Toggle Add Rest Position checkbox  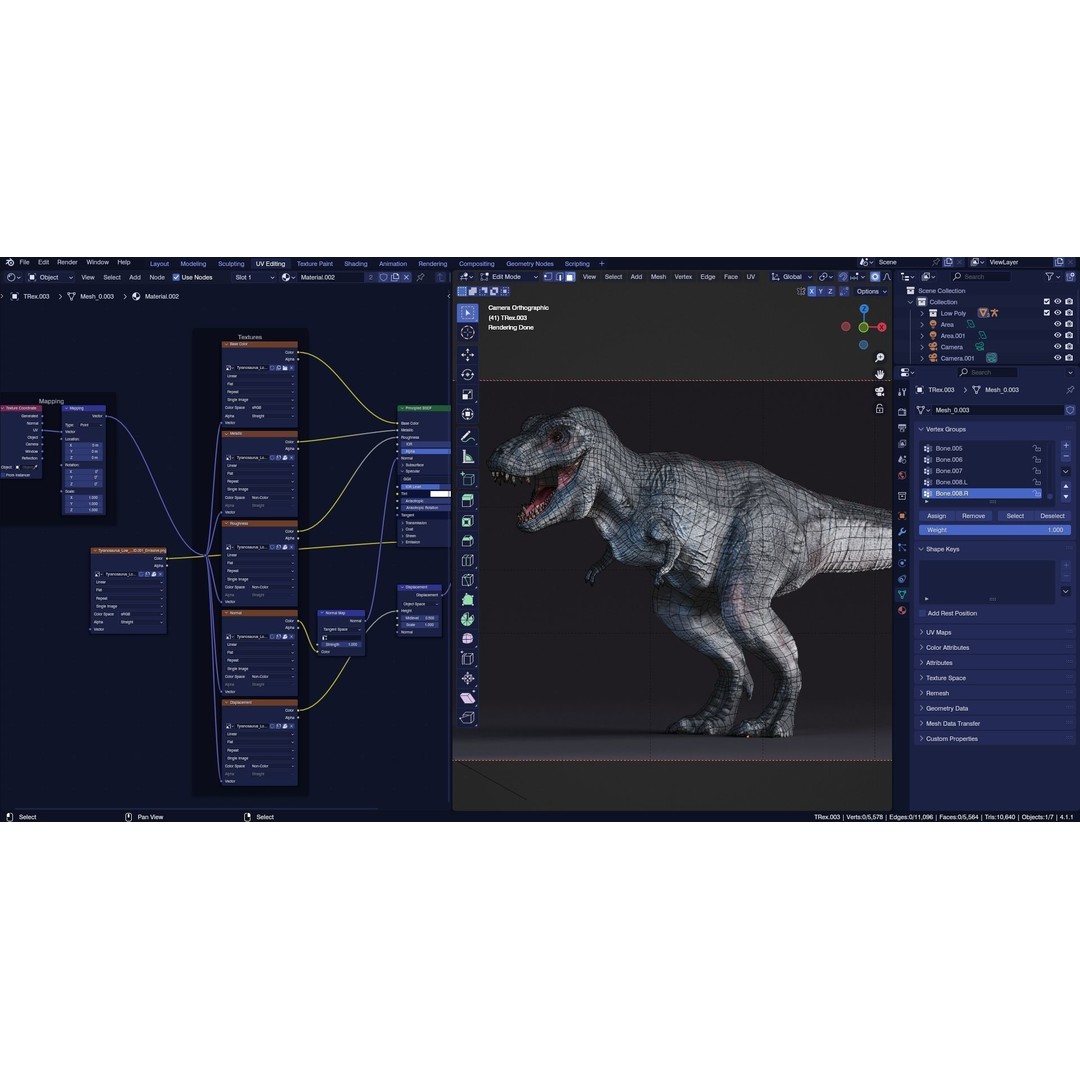click(923, 613)
